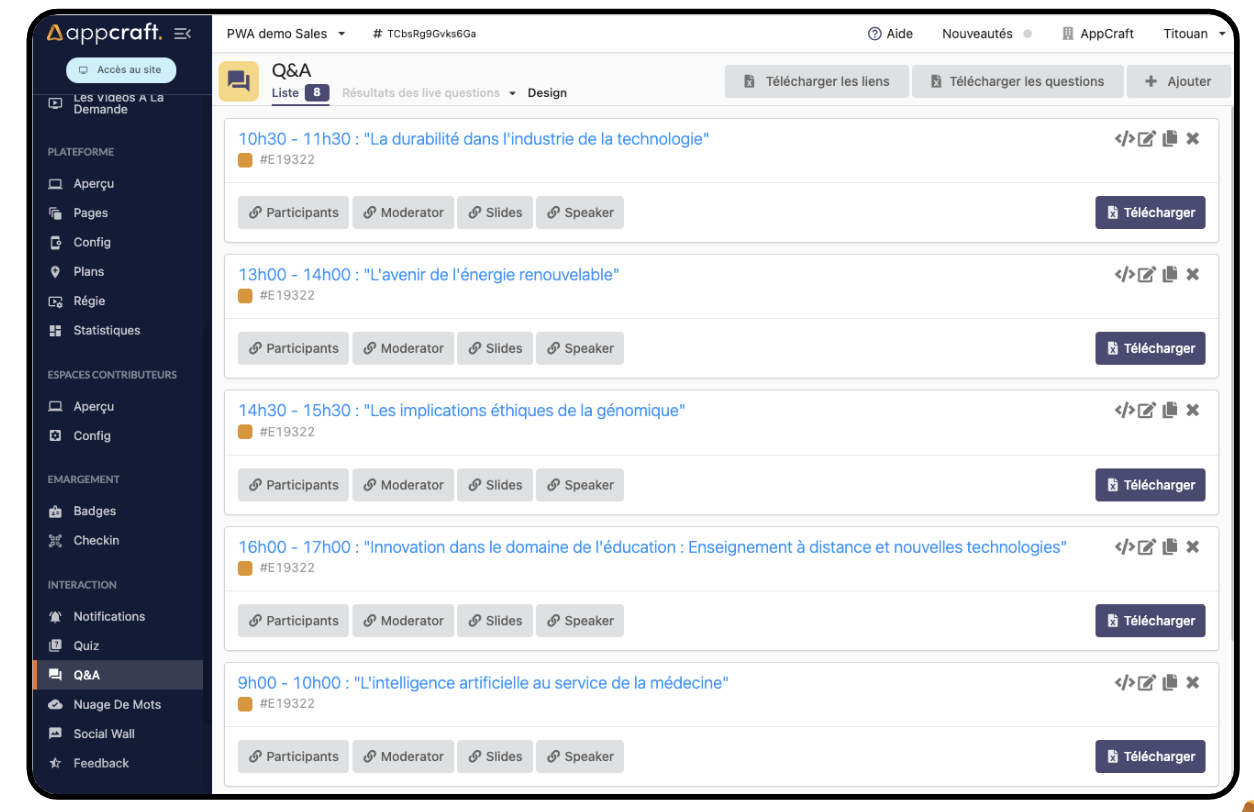
Task: Select Statistiques in the sidebar
Action: point(106,331)
